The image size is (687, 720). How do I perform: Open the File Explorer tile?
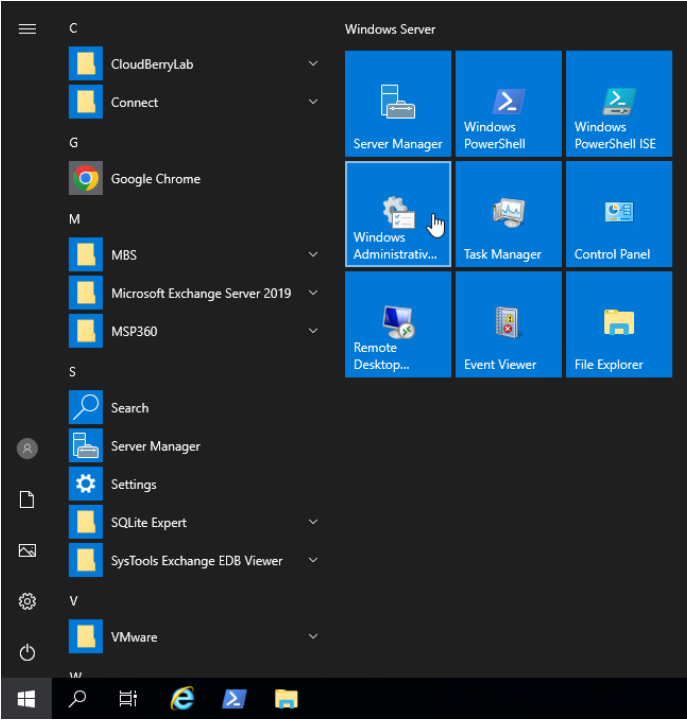(x=619, y=324)
